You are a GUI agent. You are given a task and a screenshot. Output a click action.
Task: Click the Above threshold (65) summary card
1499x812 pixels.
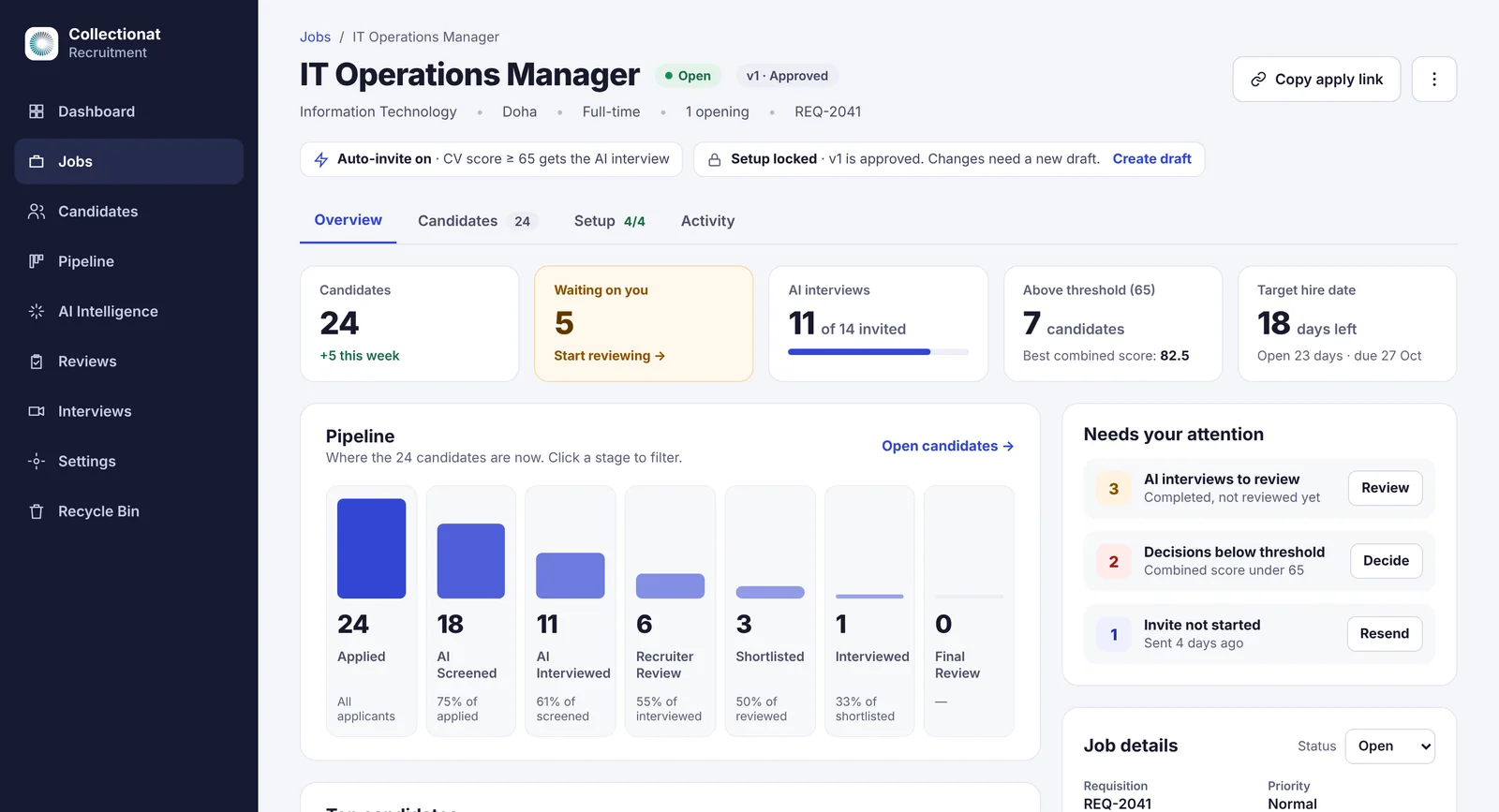[1113, 324]
